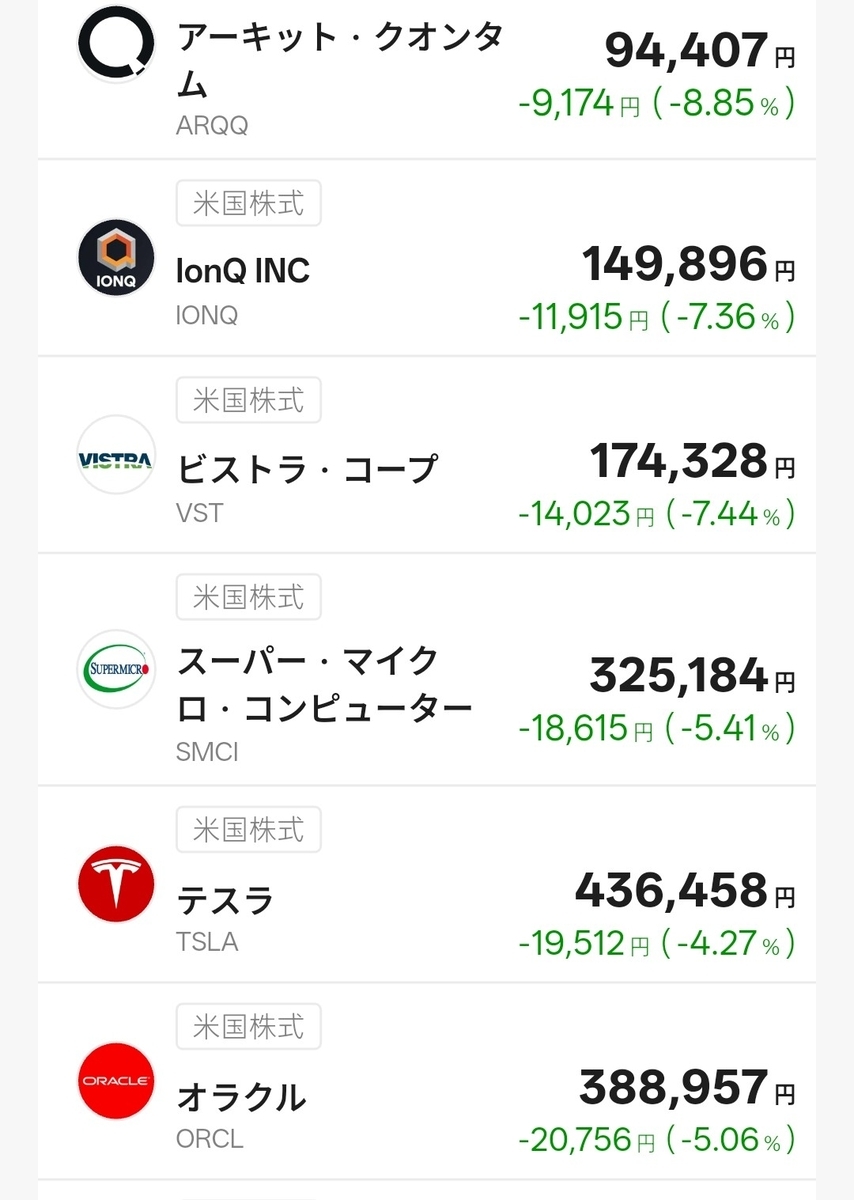Open the テスラ stock name
The image size is (854, 1200).
coord(225,900)
